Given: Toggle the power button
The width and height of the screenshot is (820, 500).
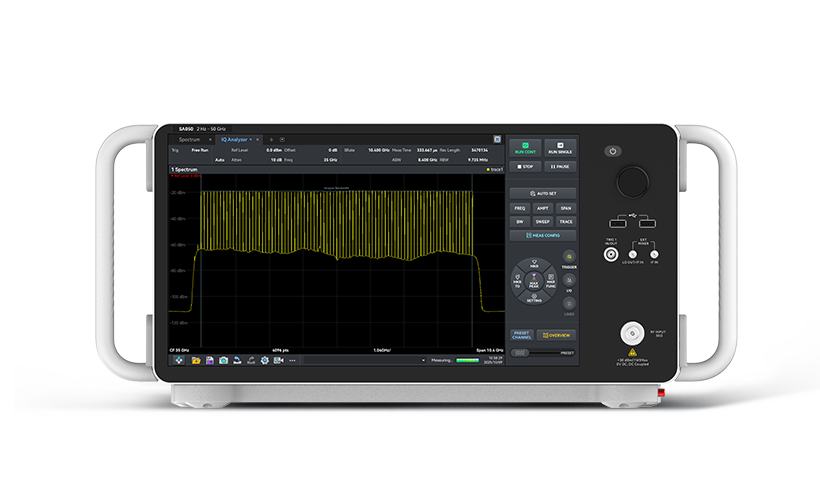Looking at the screenshot, I should tap(613, 151).
